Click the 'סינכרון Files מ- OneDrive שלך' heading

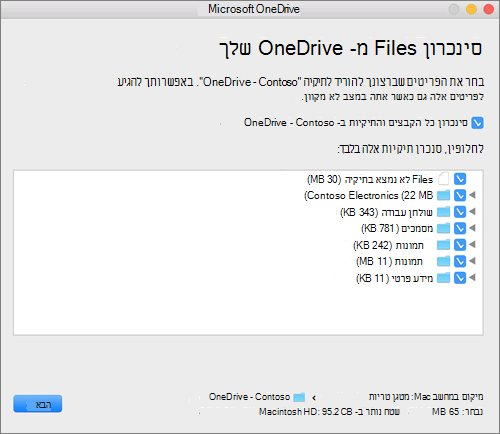[x=351, y=49]
